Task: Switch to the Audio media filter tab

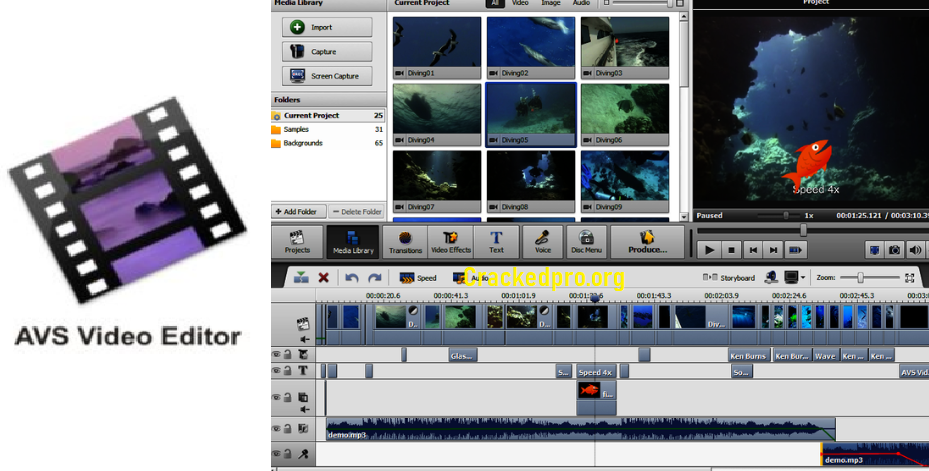Action: coord(581,3)
